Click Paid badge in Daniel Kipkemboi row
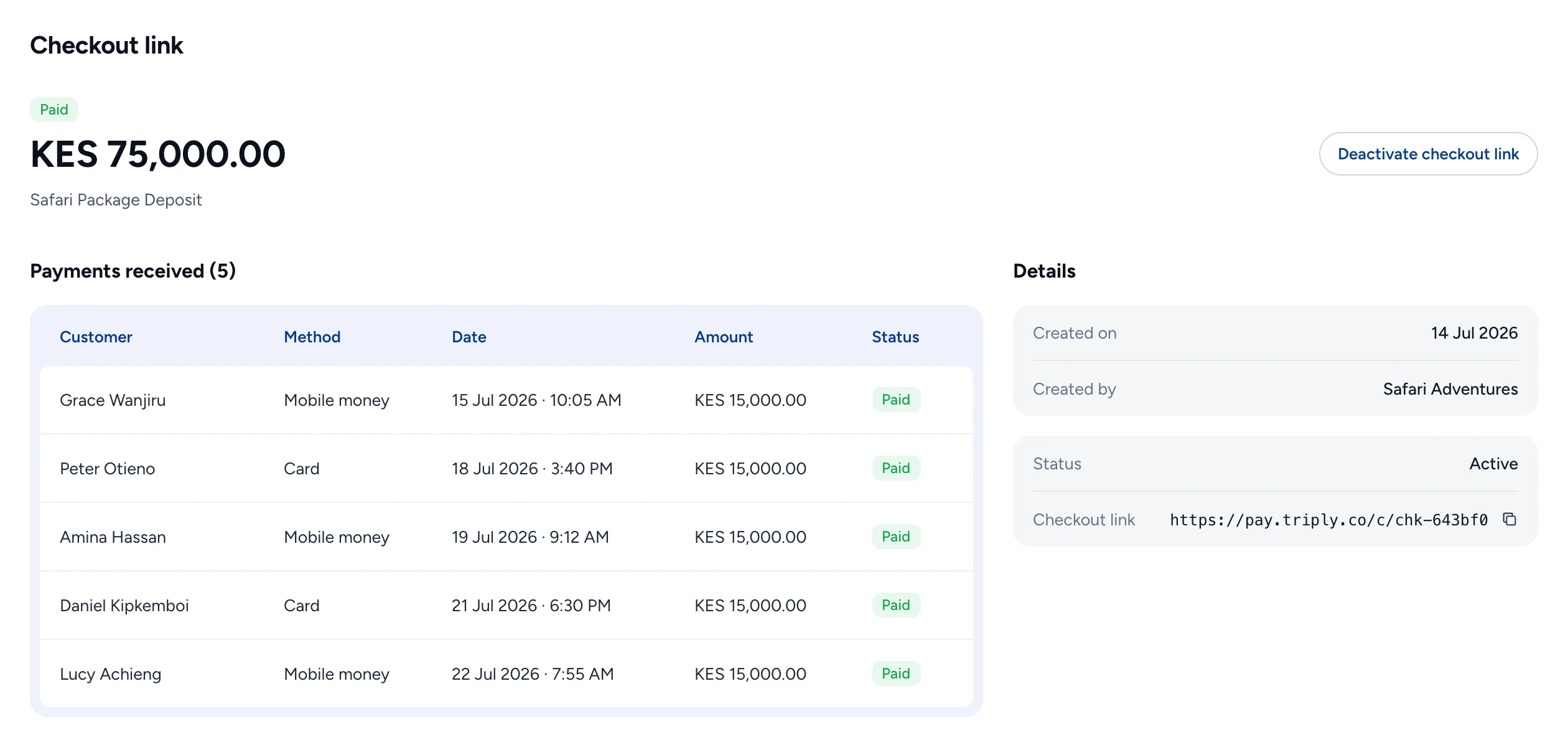This screenshot has height=732, width=1568. tap(896, 605)
